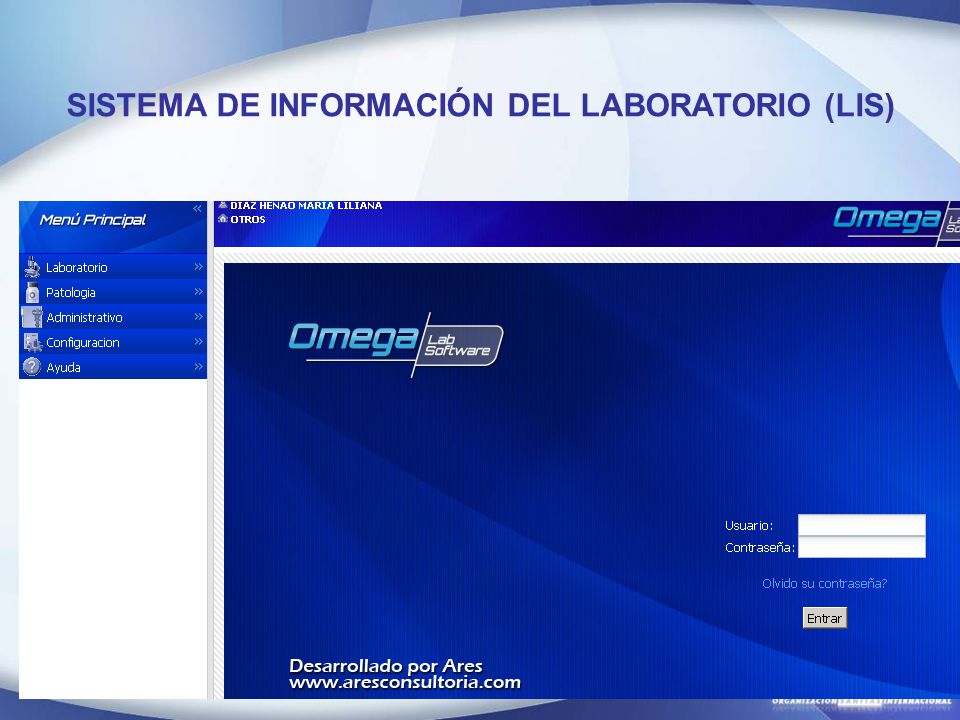The width and height of the screenshot is (960, 720).
Task: Click the home icon beside OTROS
Action: 223,219
